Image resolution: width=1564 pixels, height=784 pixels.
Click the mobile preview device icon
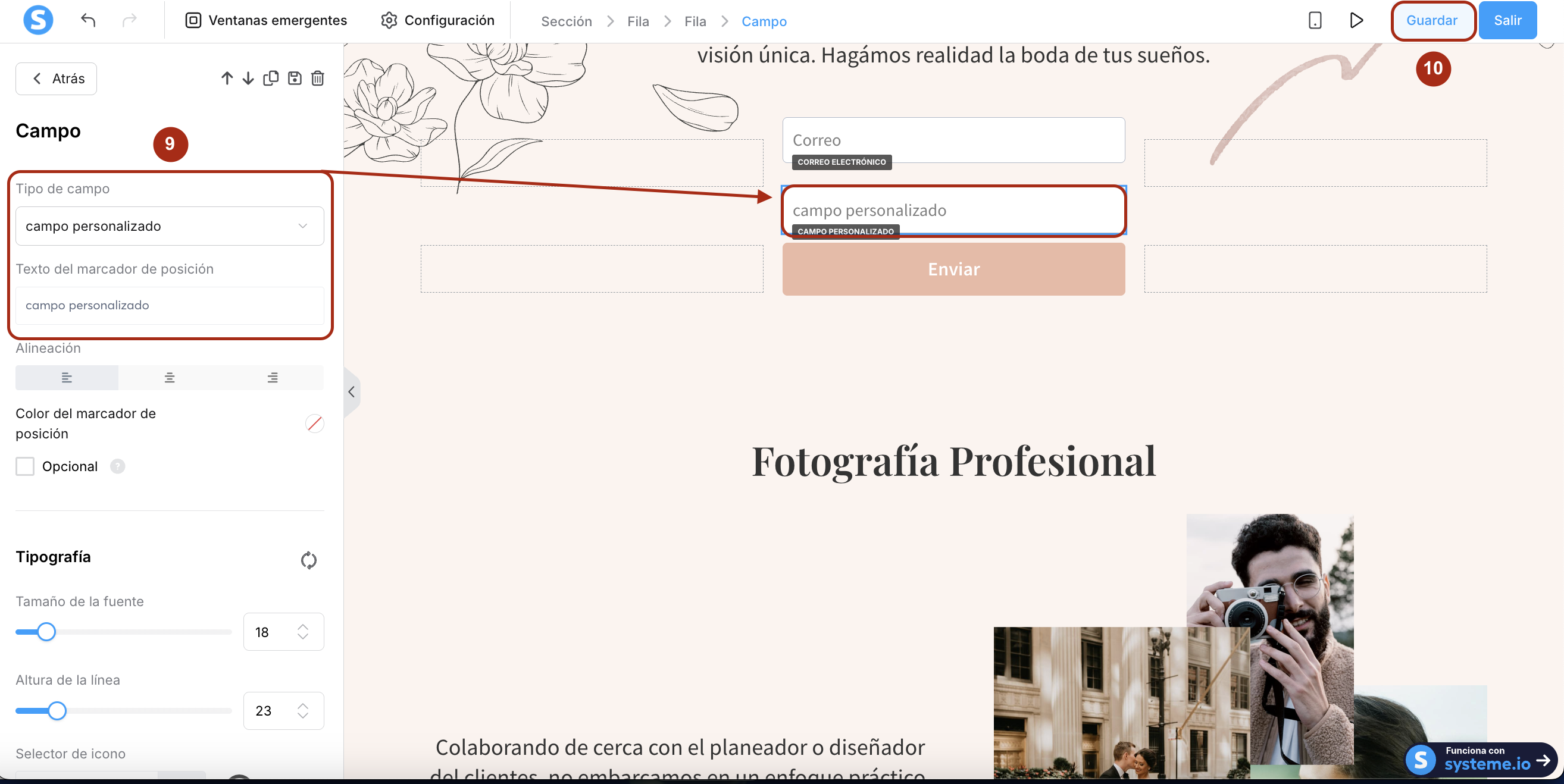pyautogui.click(x=1315, y=21)
